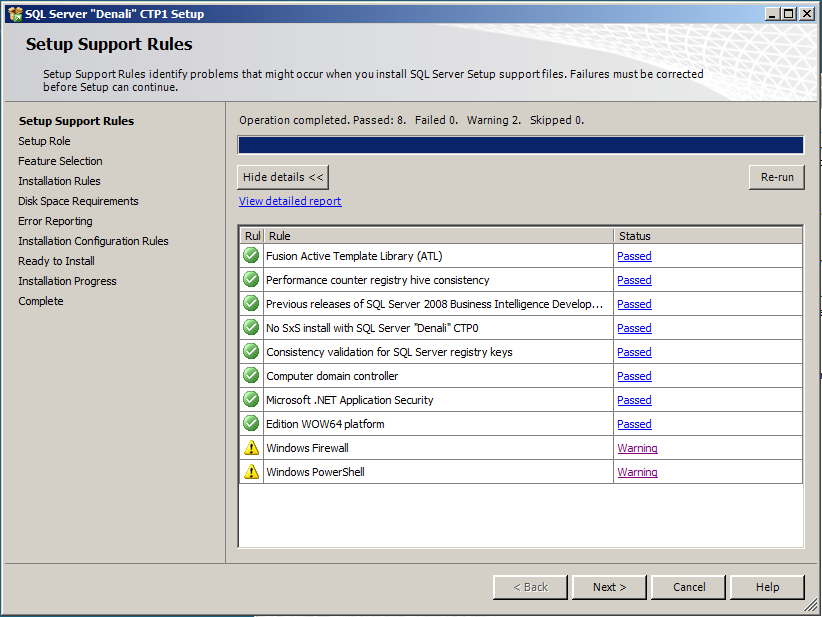
Task: Open the Passed link for Edition WOW64 platform
Action: pos(633,424)
